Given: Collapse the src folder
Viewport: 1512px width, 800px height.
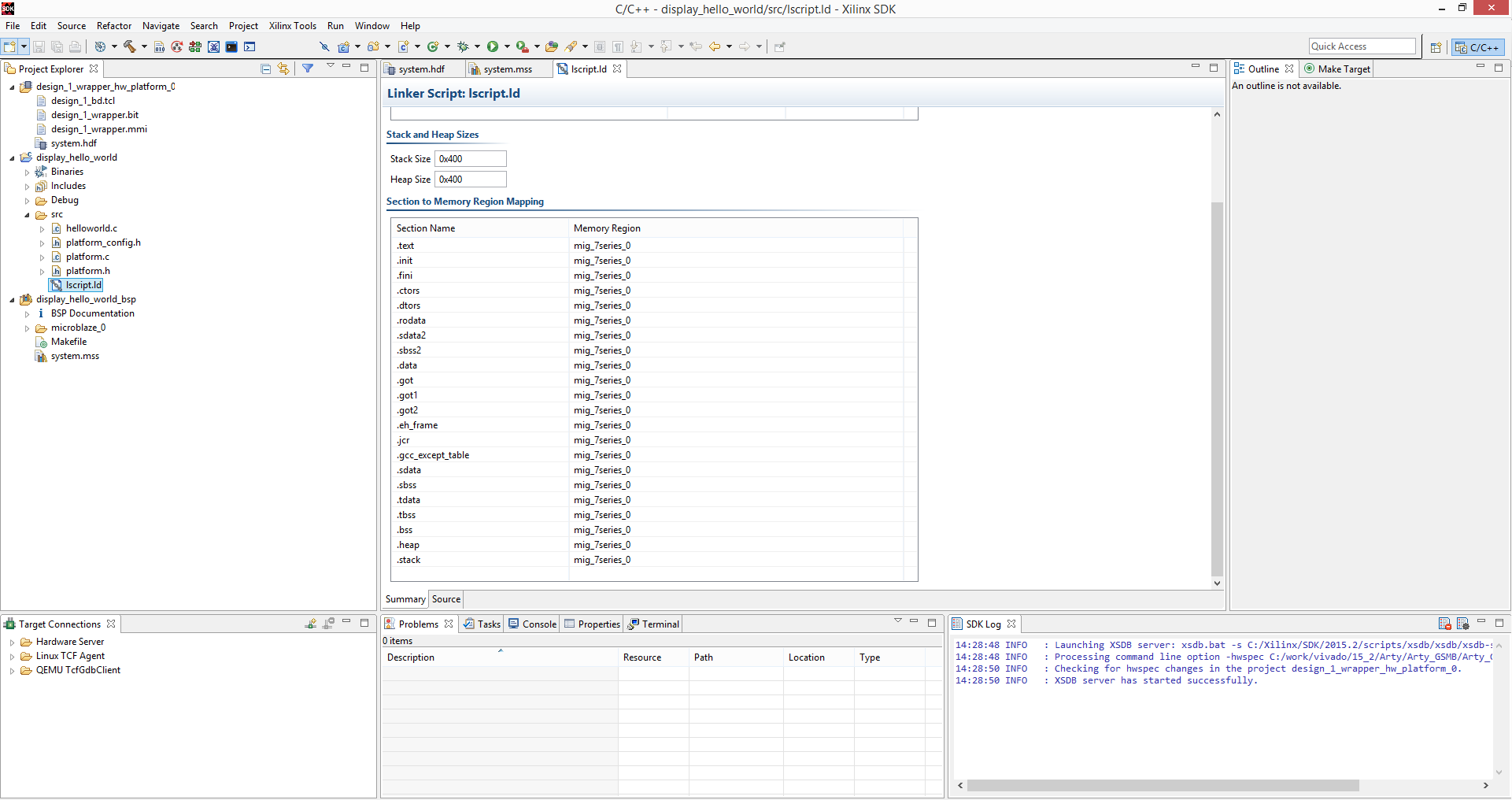Looking at the screenshot, I should (27, 215).
